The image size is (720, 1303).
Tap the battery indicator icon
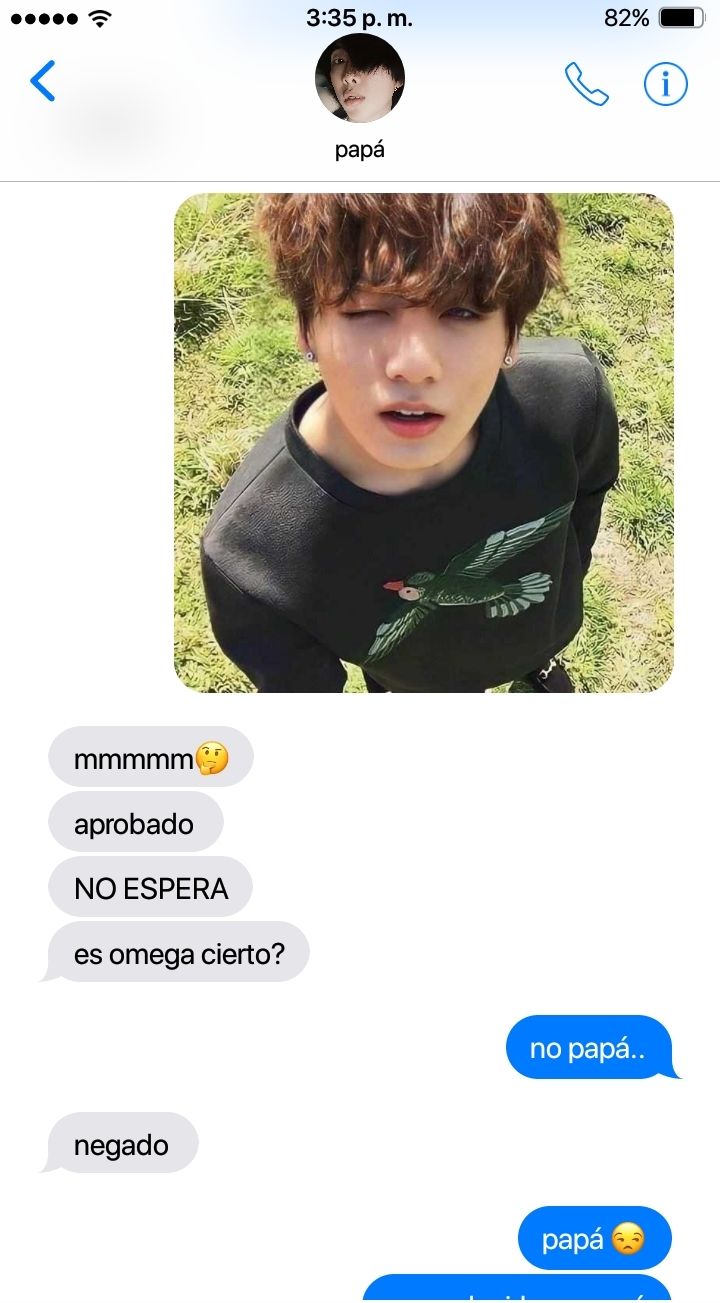682,18
